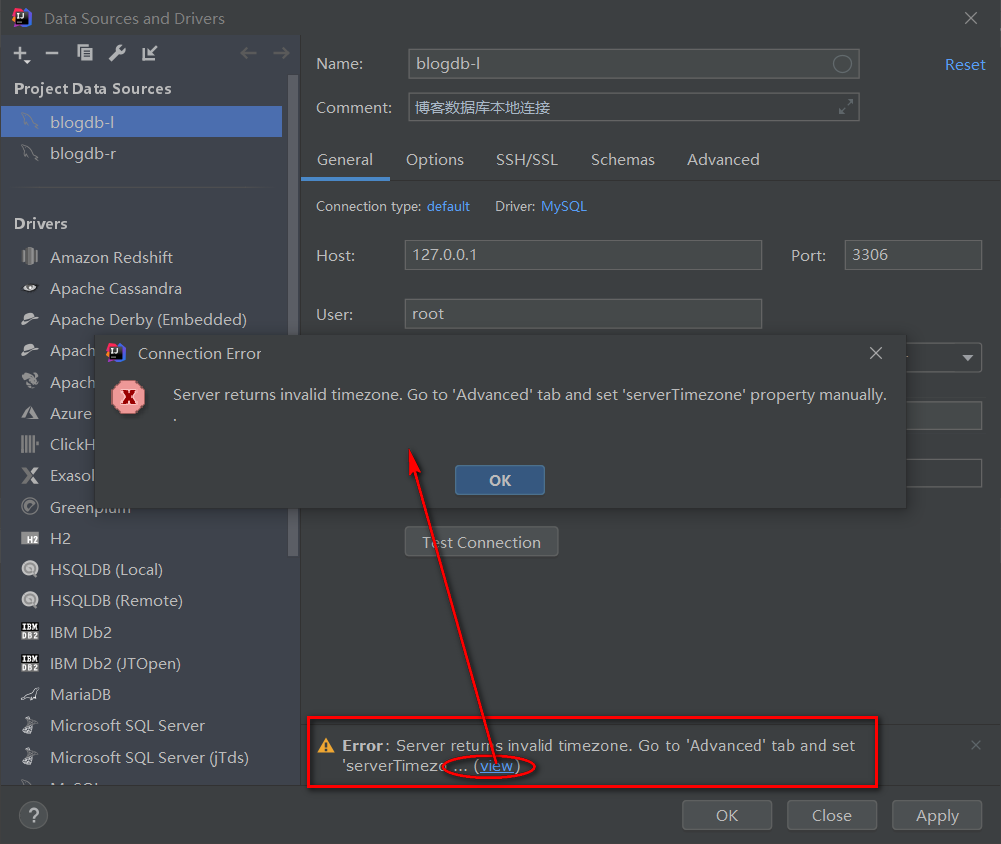Viewport: 1001px width, 844px height.
Task: Switch to the Options tab
Action: click(435, 160)
